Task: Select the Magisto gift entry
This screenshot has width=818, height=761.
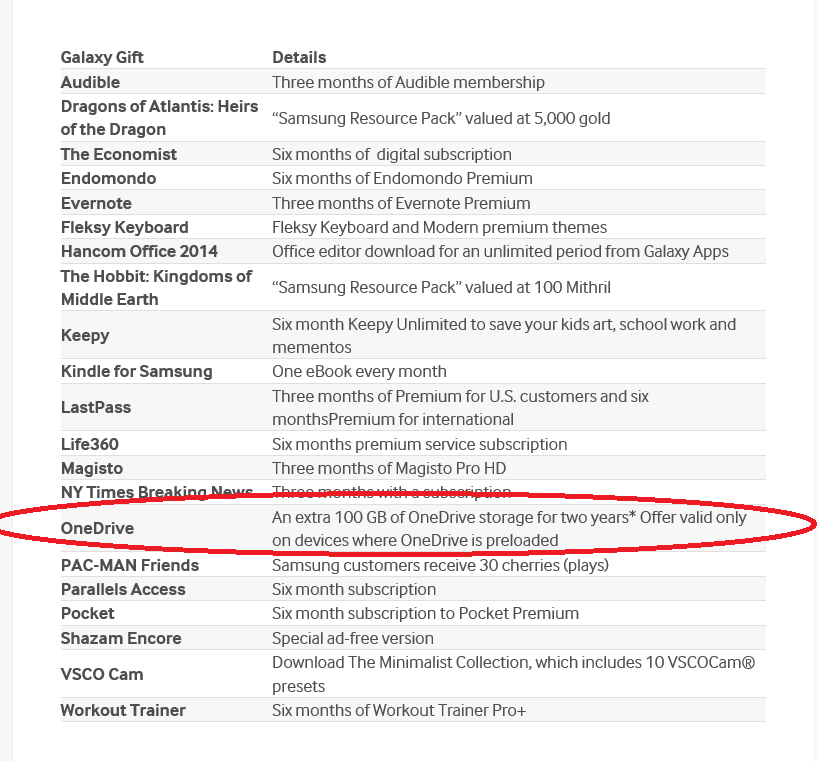Action: [92, 468]
